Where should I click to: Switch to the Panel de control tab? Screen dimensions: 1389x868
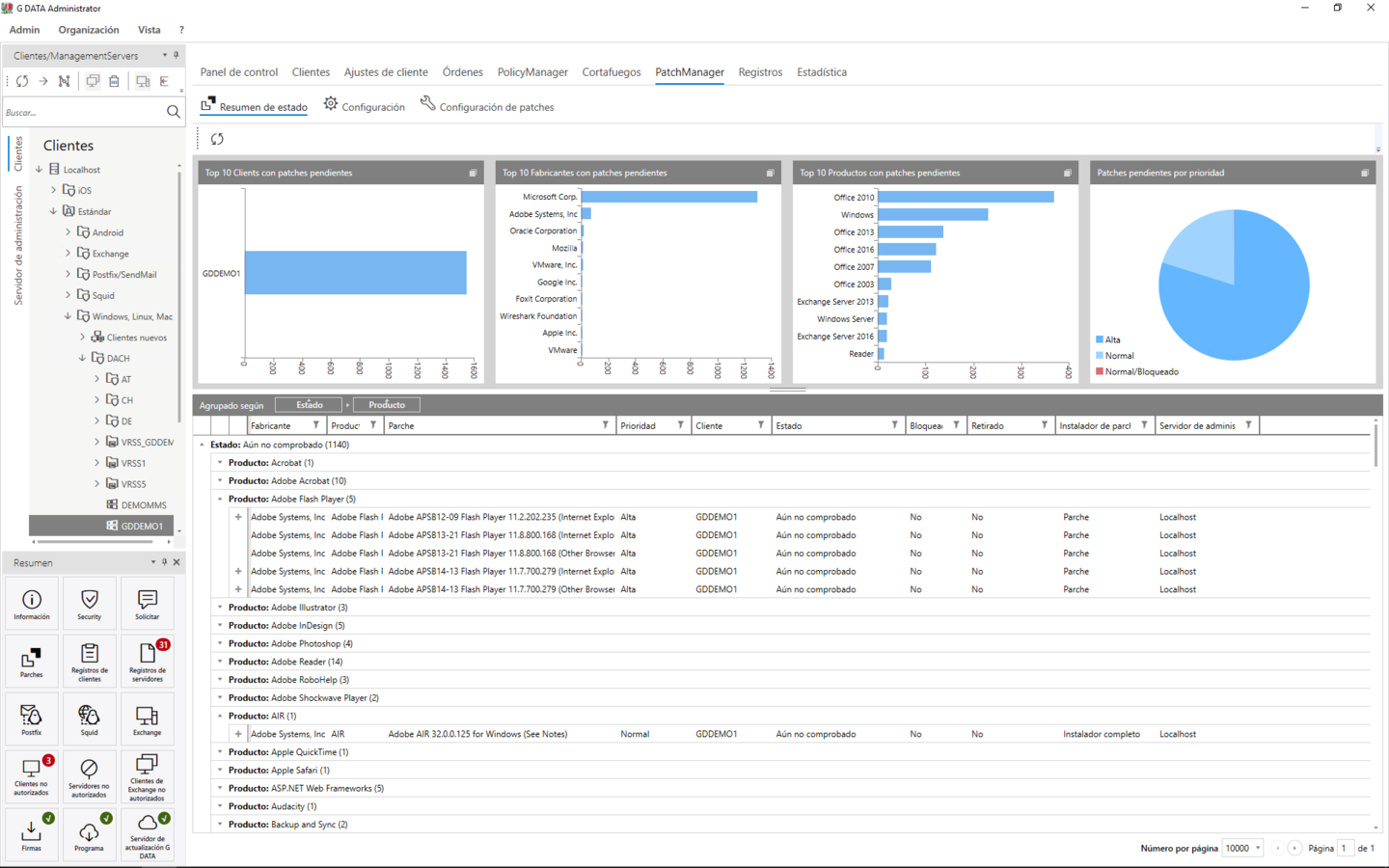[238, 72]
